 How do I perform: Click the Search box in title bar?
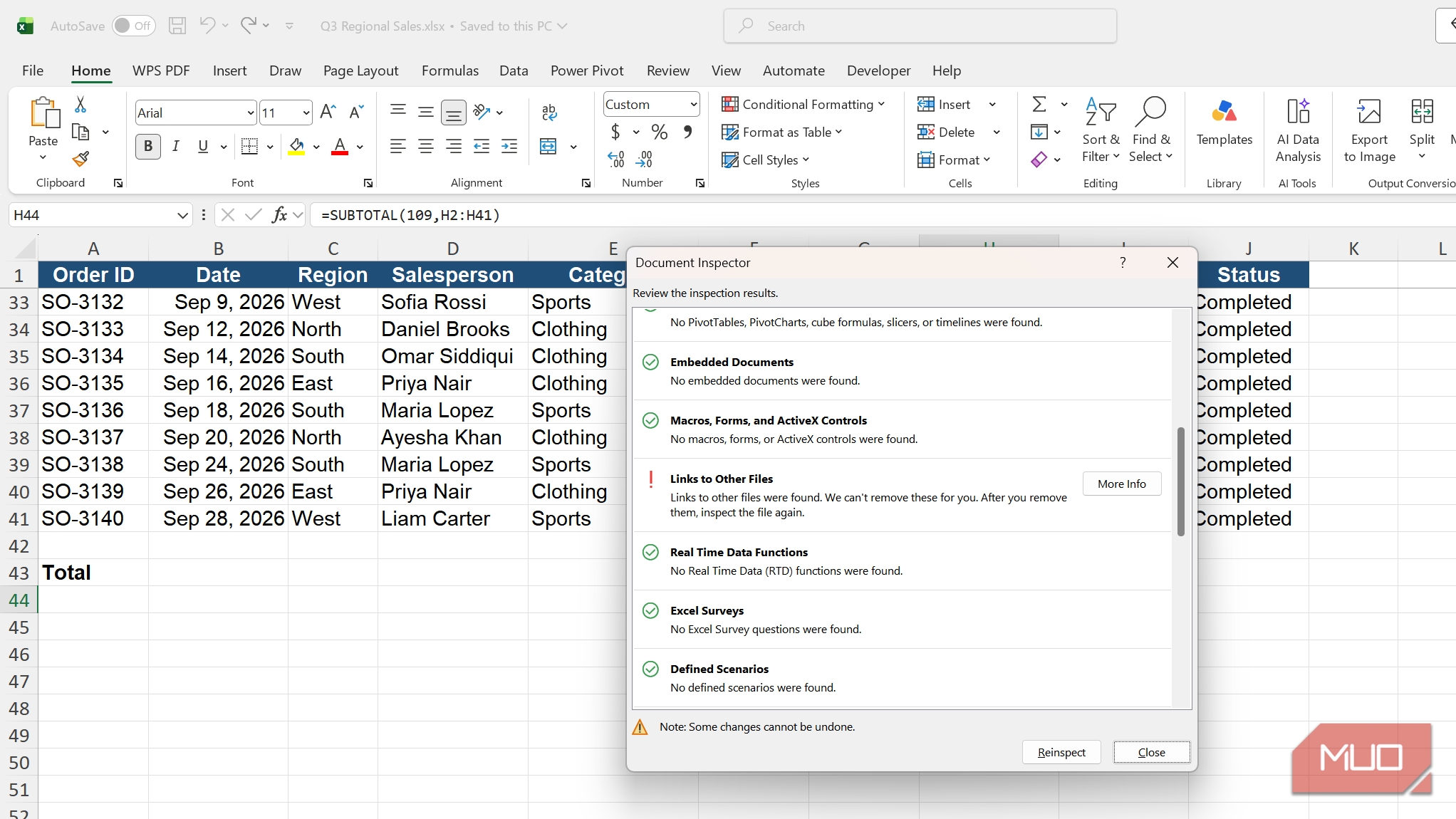(920, 26)
